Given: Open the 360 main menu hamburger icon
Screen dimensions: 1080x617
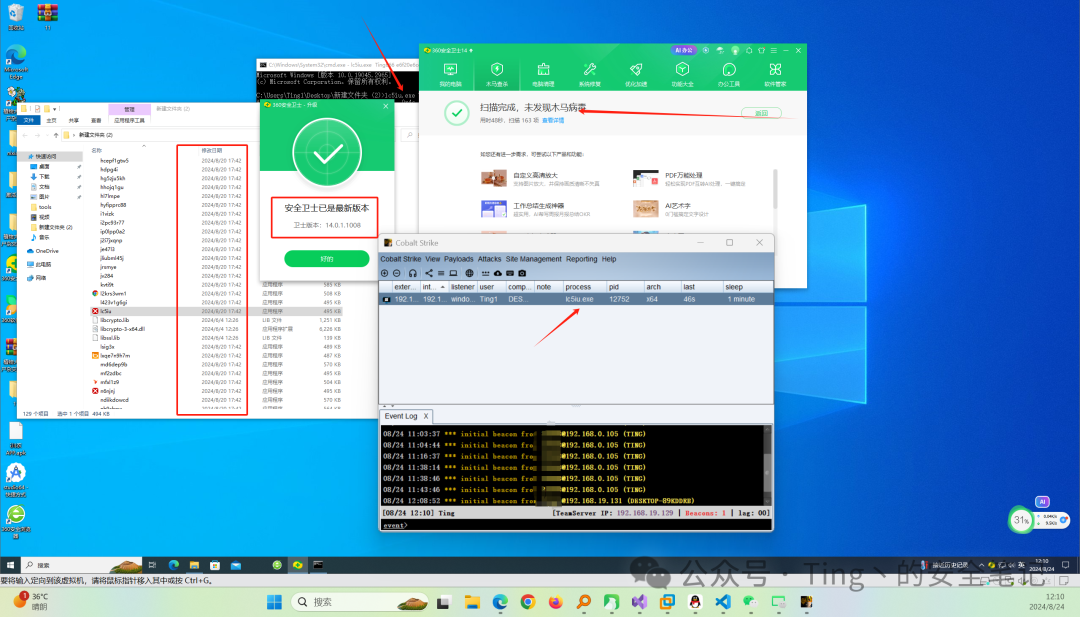Looking at the screenshot, I should tap(773, 50).
